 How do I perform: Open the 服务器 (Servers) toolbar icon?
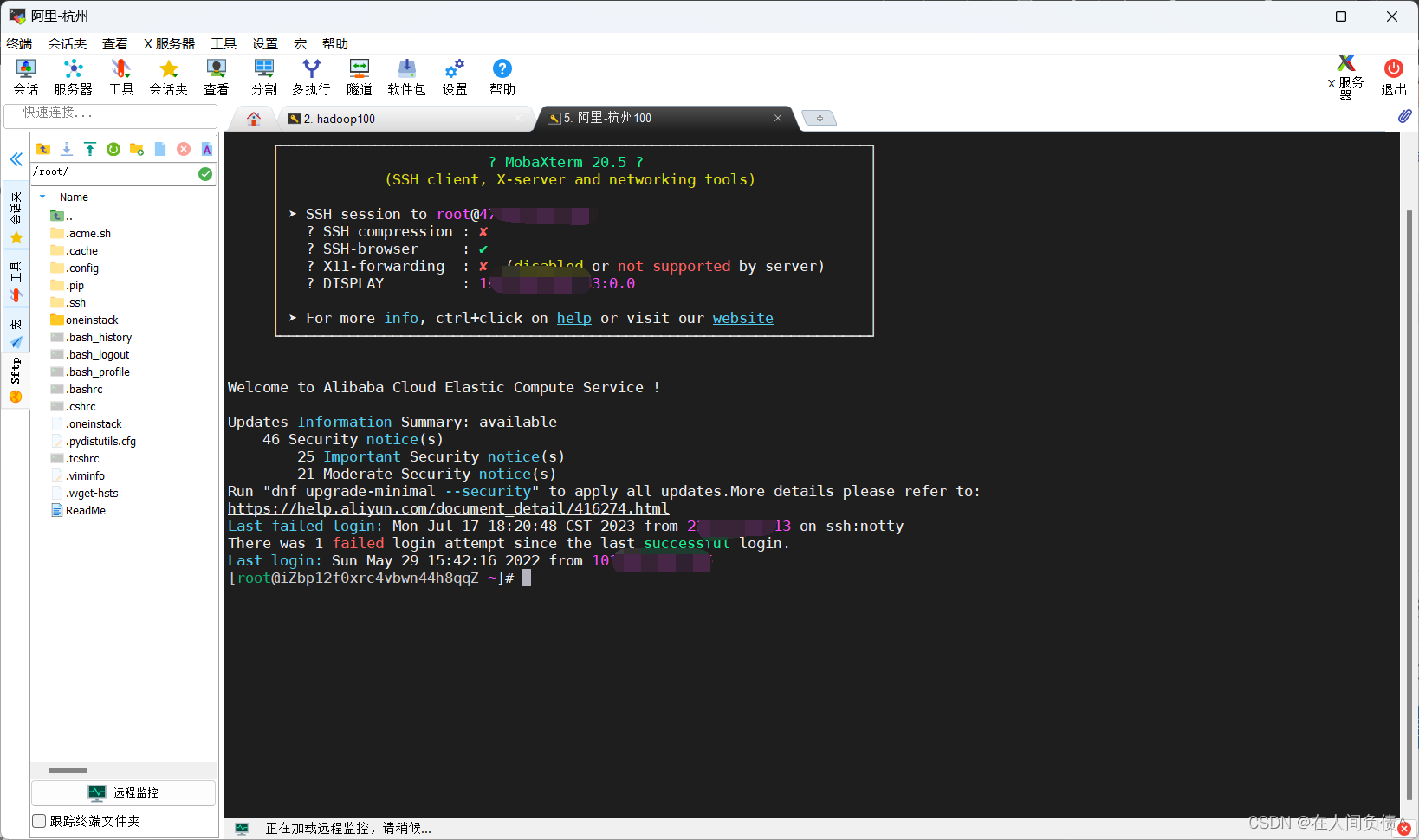click(74, 77)
